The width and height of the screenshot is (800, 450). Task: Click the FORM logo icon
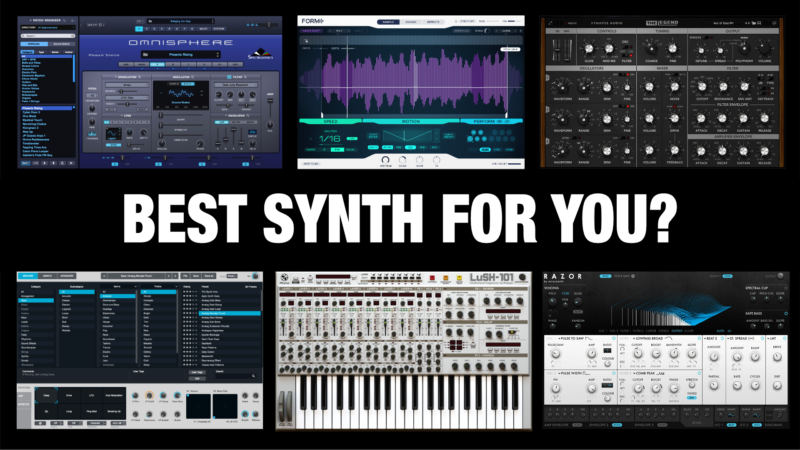pos(313,21)
